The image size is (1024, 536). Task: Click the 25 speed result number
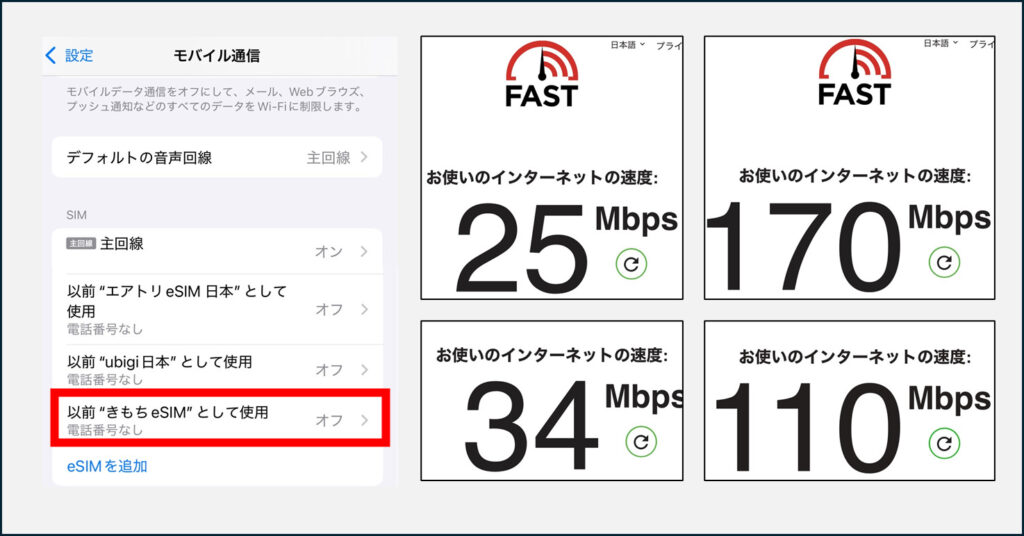tap(520, 248)
